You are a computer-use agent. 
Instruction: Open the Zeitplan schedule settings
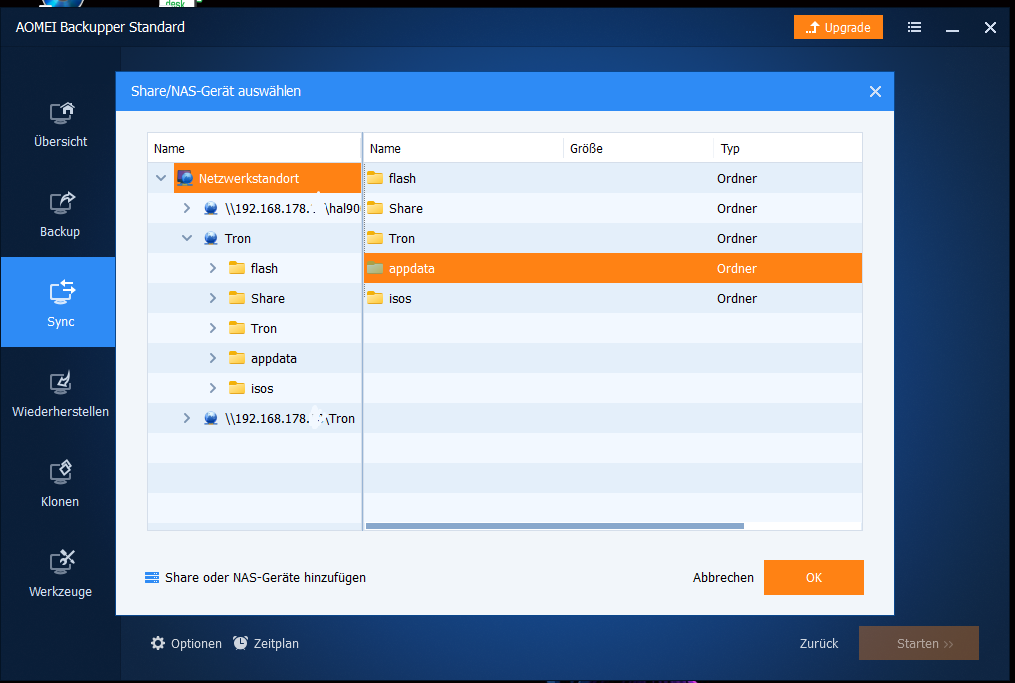(266, 644)
